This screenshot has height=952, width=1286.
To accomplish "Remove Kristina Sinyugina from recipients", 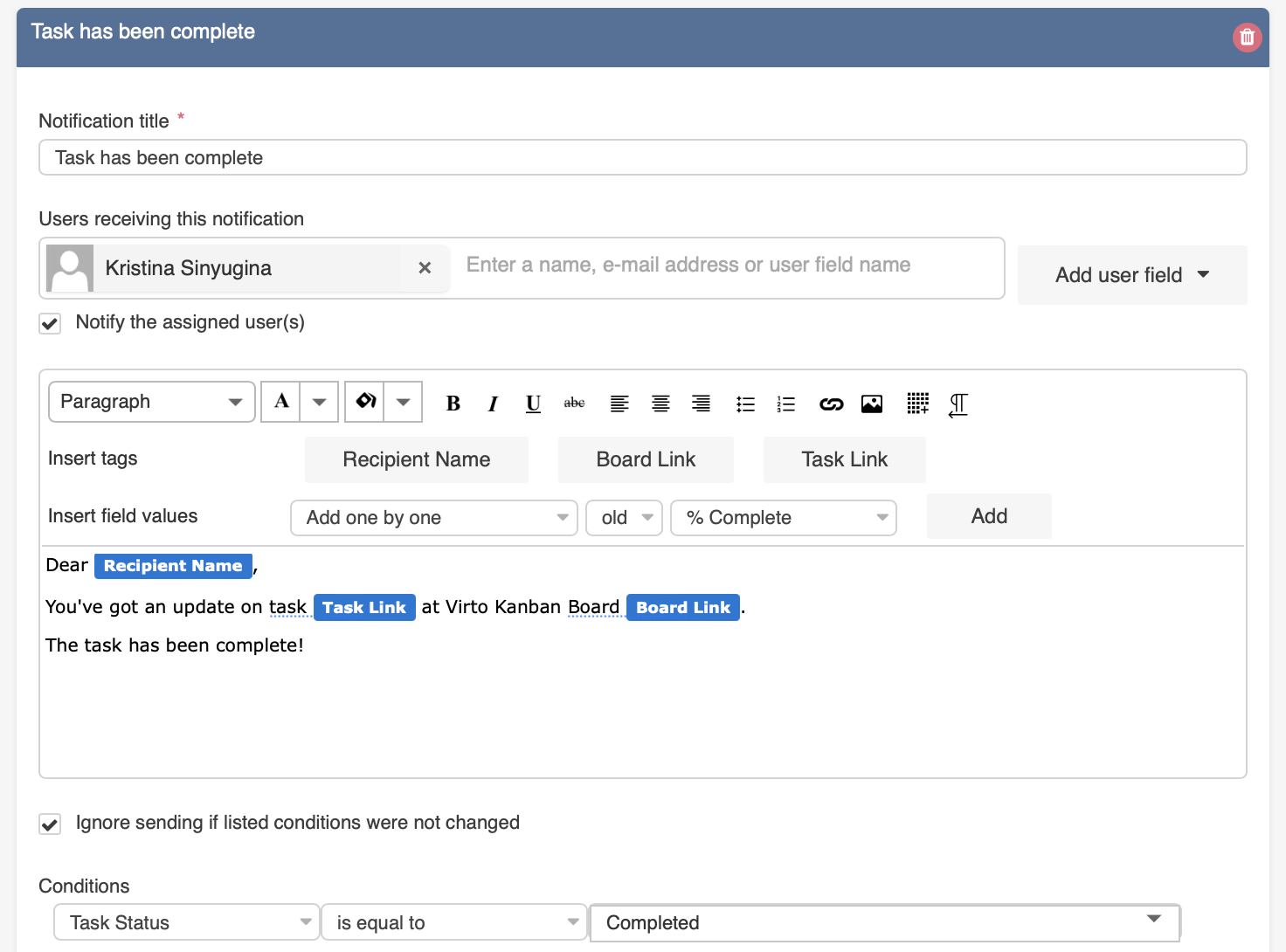I will [425, 268].
